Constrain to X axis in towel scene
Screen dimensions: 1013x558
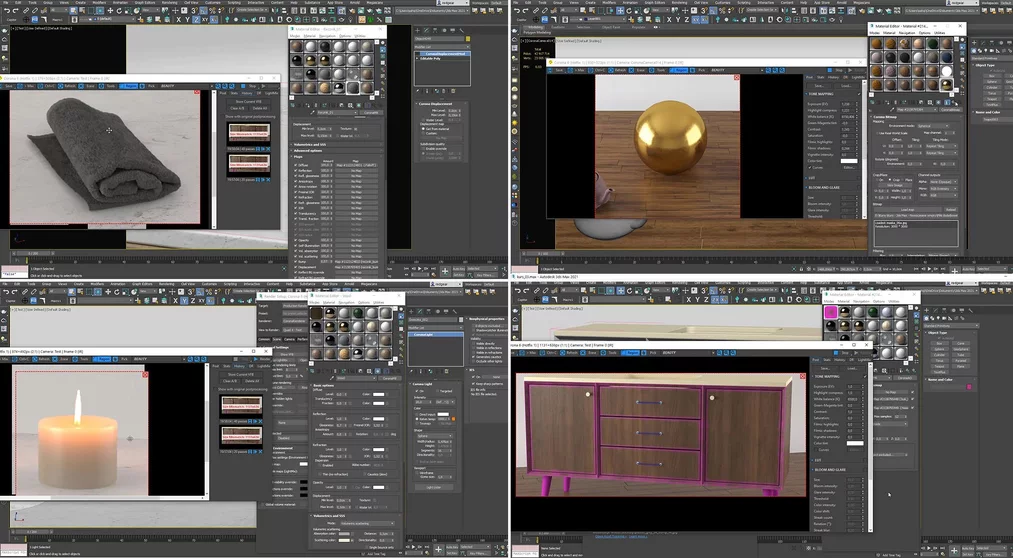tap(178, 20)
